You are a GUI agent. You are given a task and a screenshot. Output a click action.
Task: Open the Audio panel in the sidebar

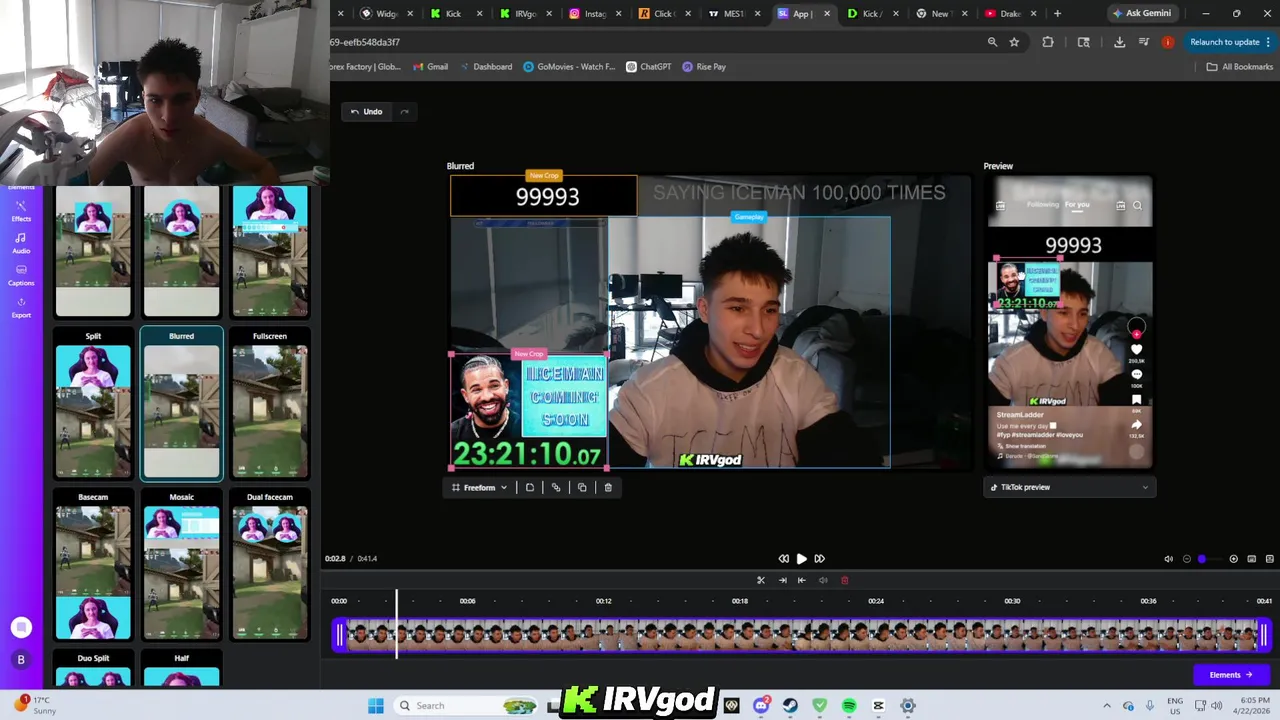click(21, 243)
